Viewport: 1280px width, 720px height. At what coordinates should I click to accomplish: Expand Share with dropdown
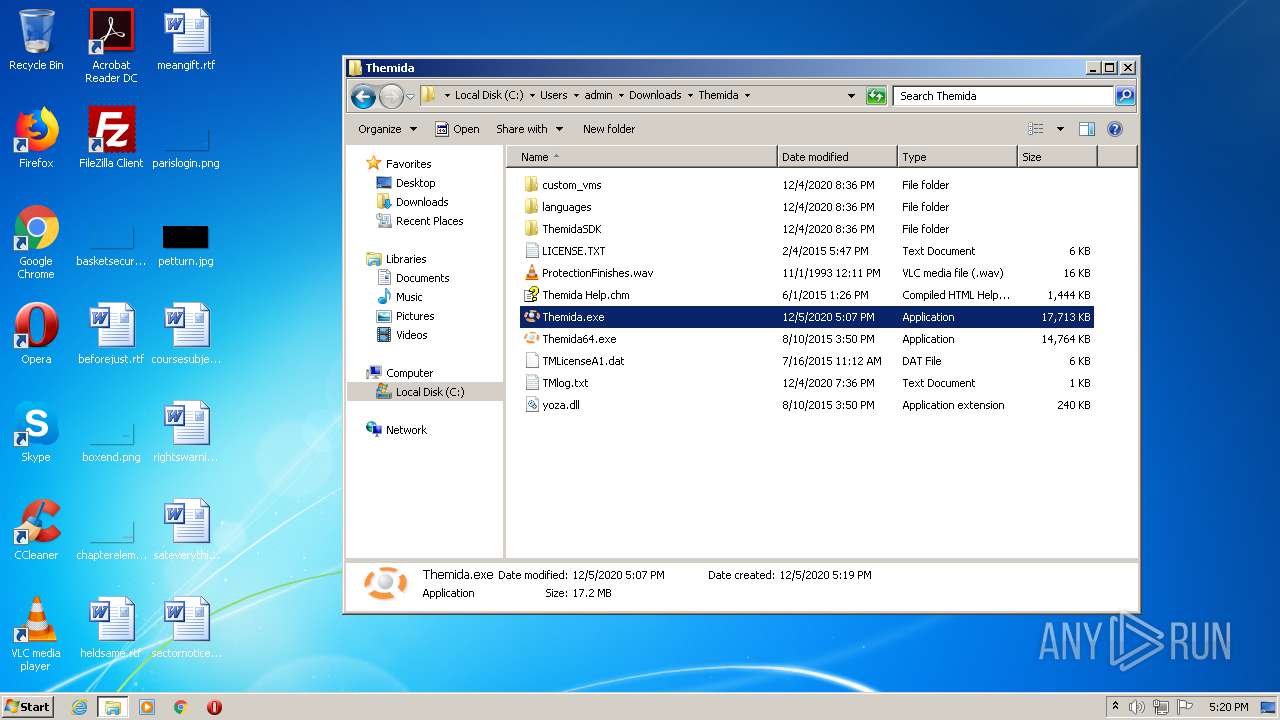click(x=530, y=129)
